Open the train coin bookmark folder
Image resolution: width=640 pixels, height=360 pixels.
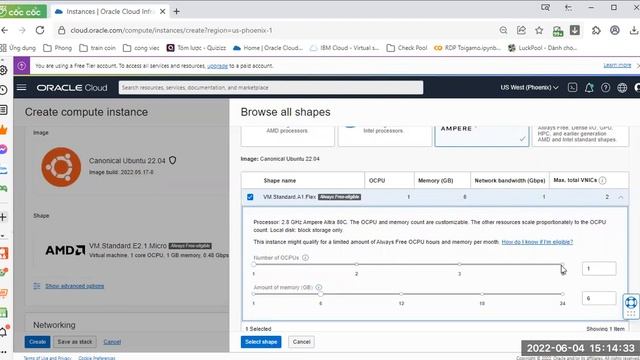pyautogui.click(x=98, y=48)
